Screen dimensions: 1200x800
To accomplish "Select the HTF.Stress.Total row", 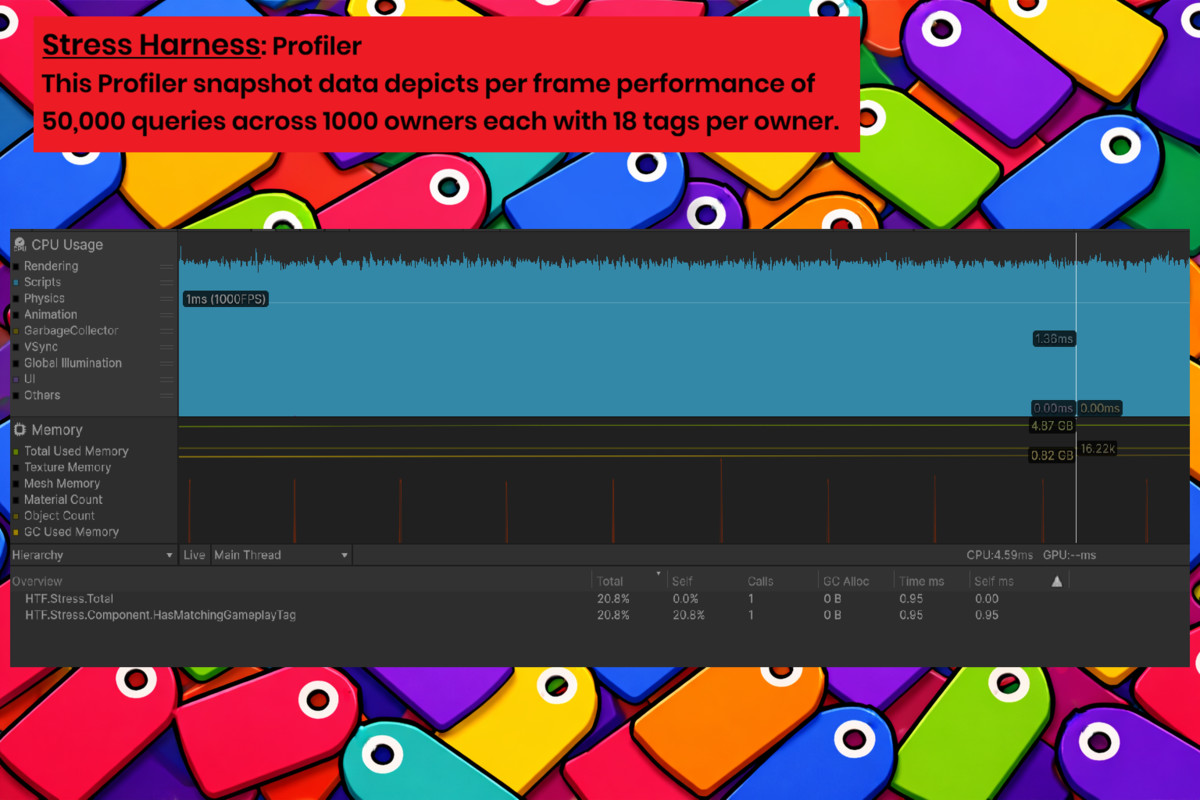I will pyautogui.click(x=600, y=599).
